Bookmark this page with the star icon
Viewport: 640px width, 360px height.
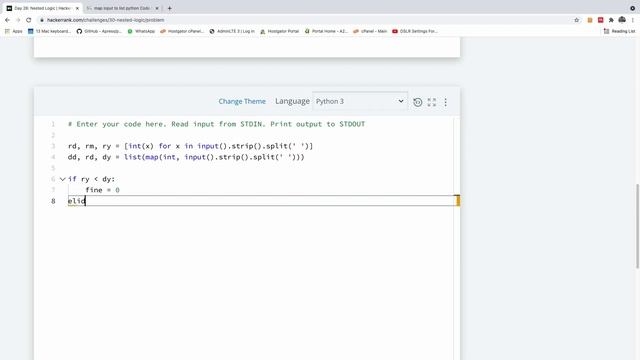pos(576,20)
